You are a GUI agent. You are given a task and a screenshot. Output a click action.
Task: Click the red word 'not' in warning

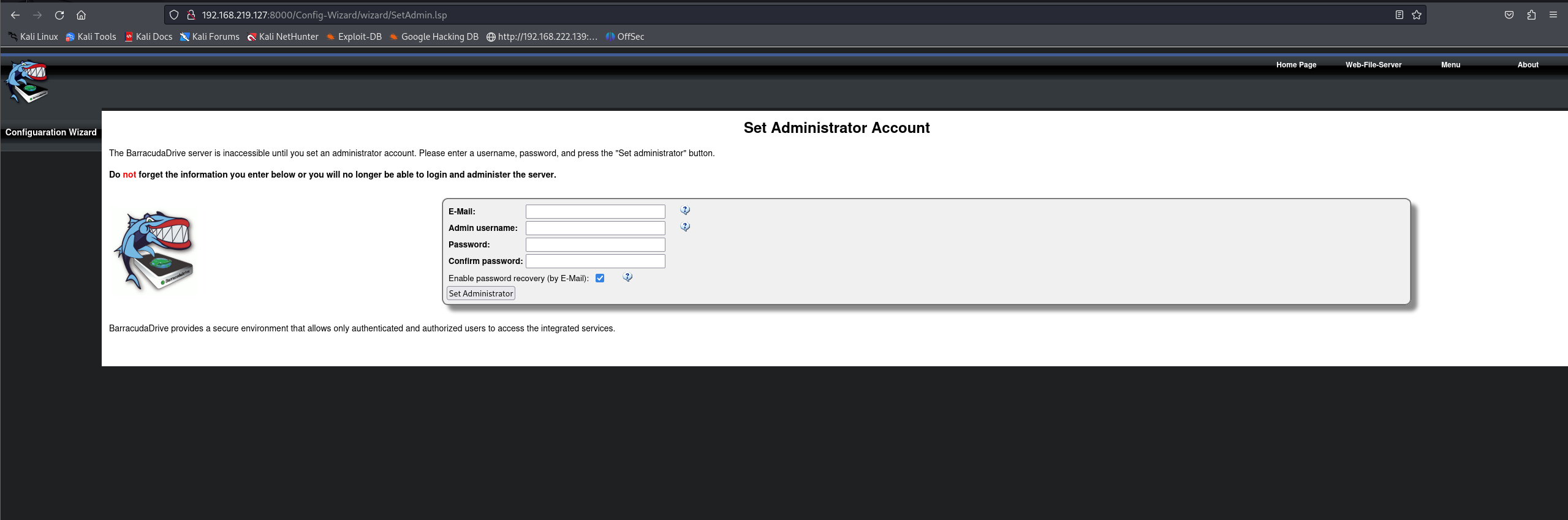pos(129,175)
